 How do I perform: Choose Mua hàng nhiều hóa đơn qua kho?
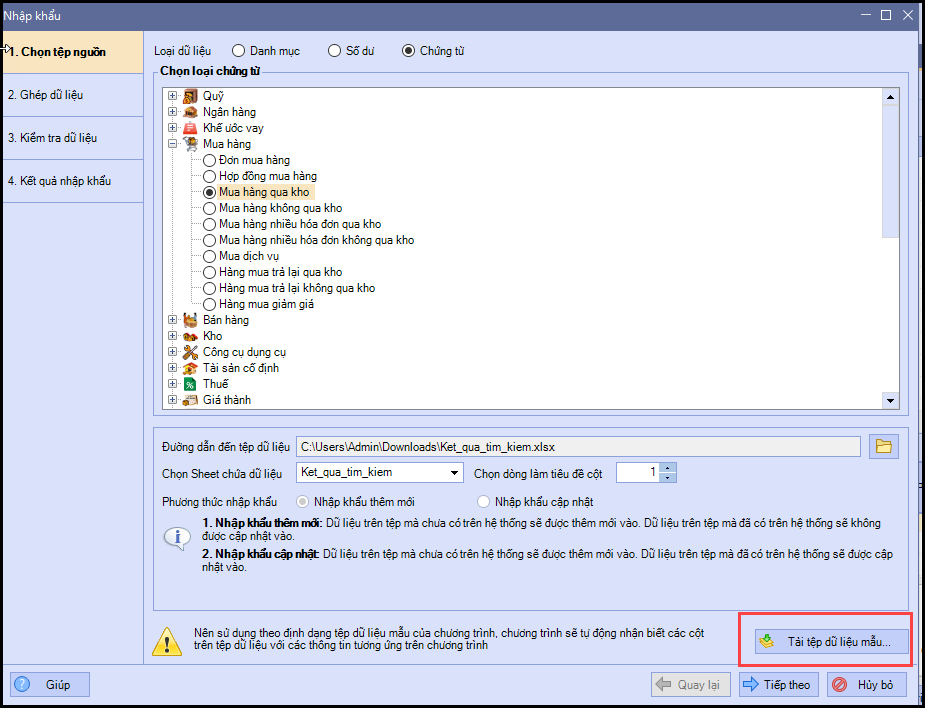coord(209,224)
